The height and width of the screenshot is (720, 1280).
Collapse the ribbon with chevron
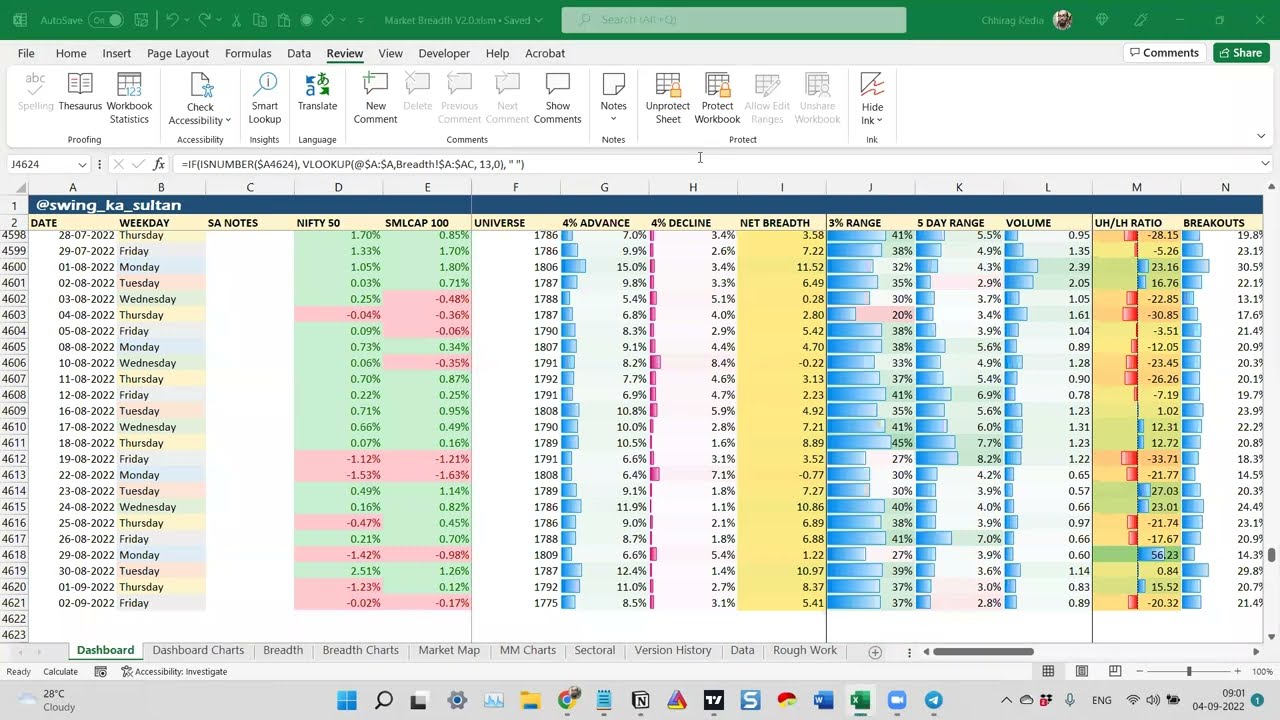[x=1261, y=136]
